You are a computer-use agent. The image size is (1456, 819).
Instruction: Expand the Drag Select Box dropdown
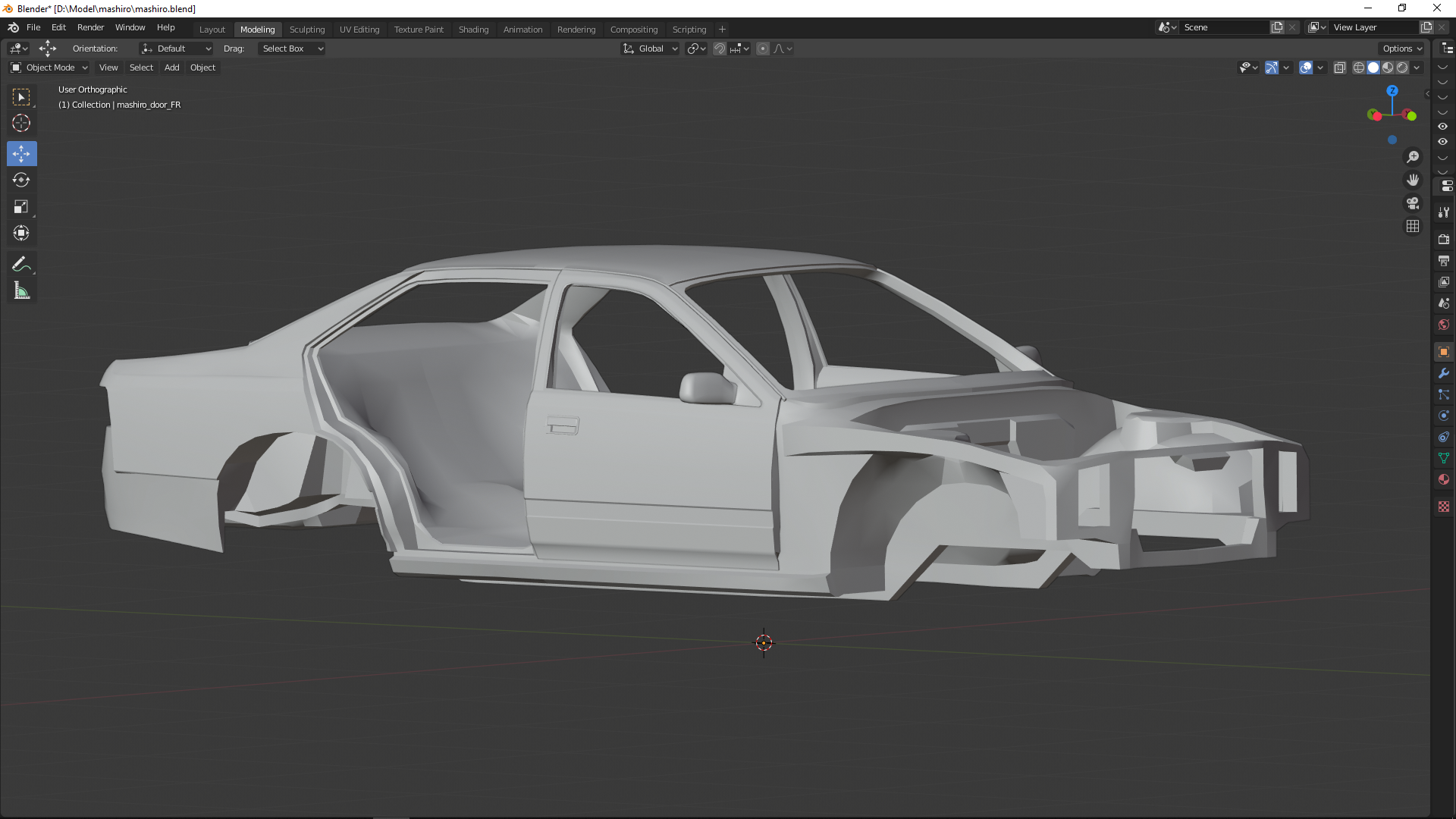pos(292,49)
